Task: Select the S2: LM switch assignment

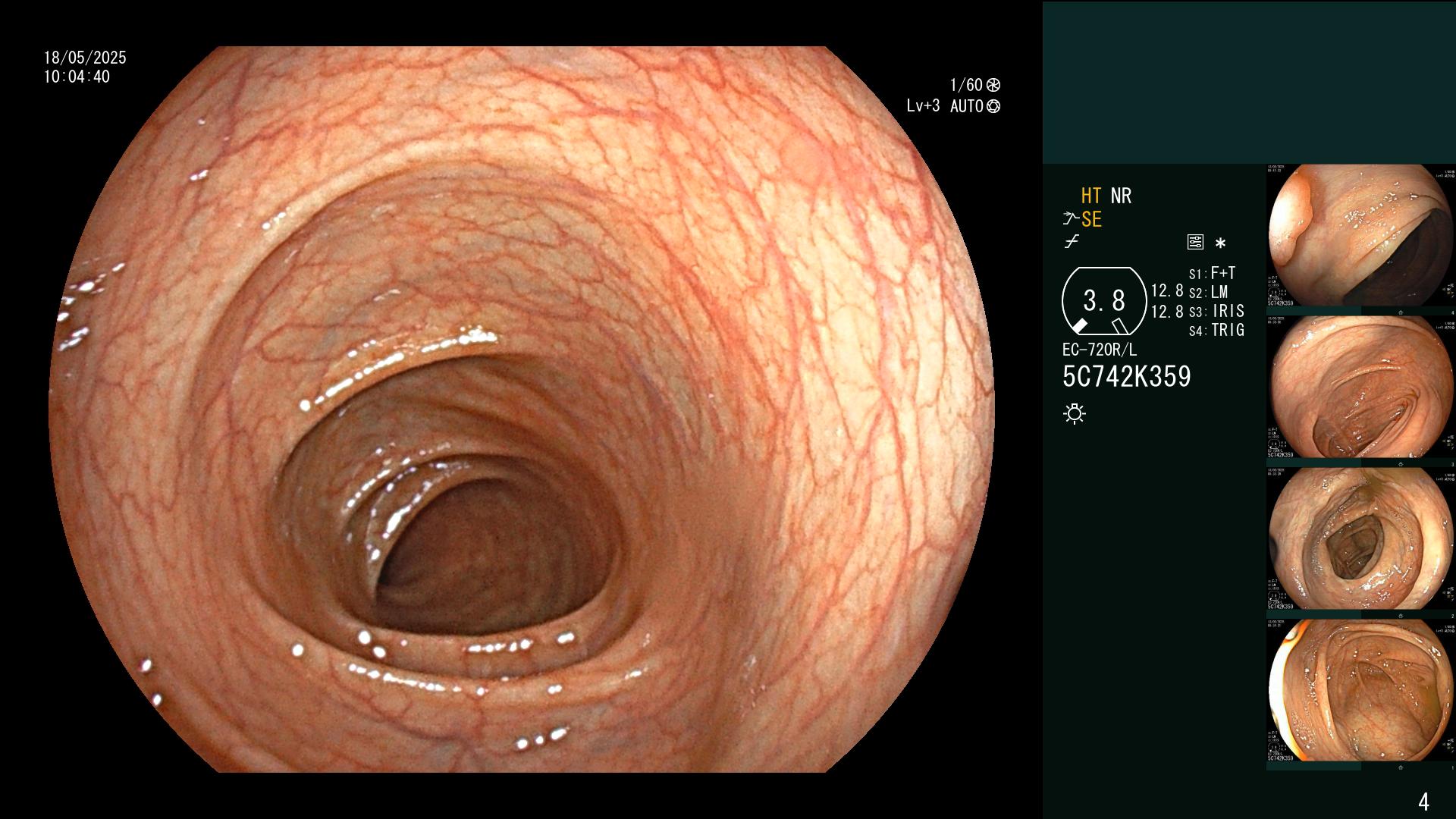Action: (1208, 292)
